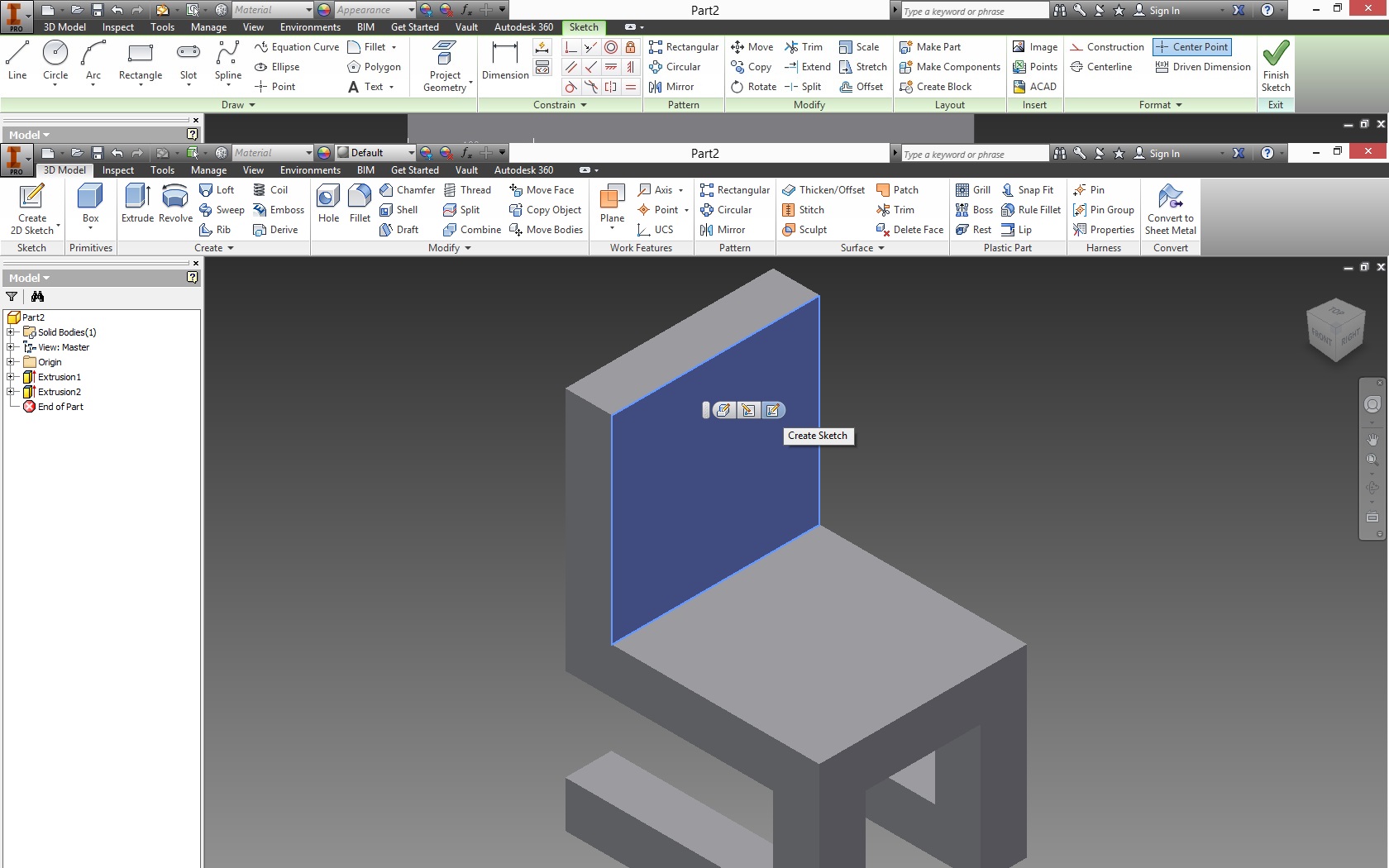Viewport: 1389px width, 868px height.
Task: Open the Autodesk 360 tab in the front window
Action: [523, 170]
